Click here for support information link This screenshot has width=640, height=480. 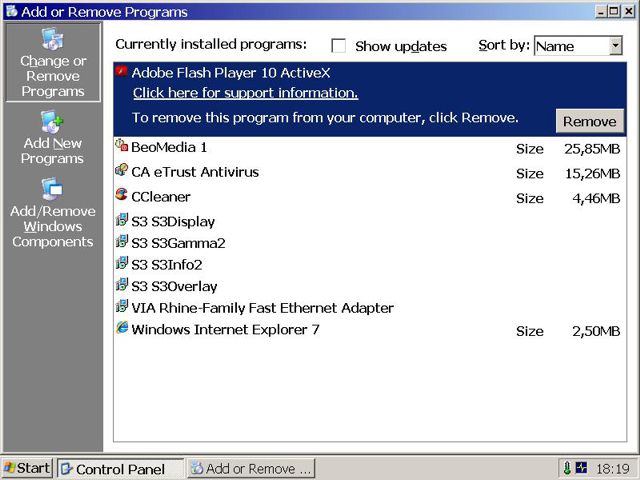[x=245, y=93]
